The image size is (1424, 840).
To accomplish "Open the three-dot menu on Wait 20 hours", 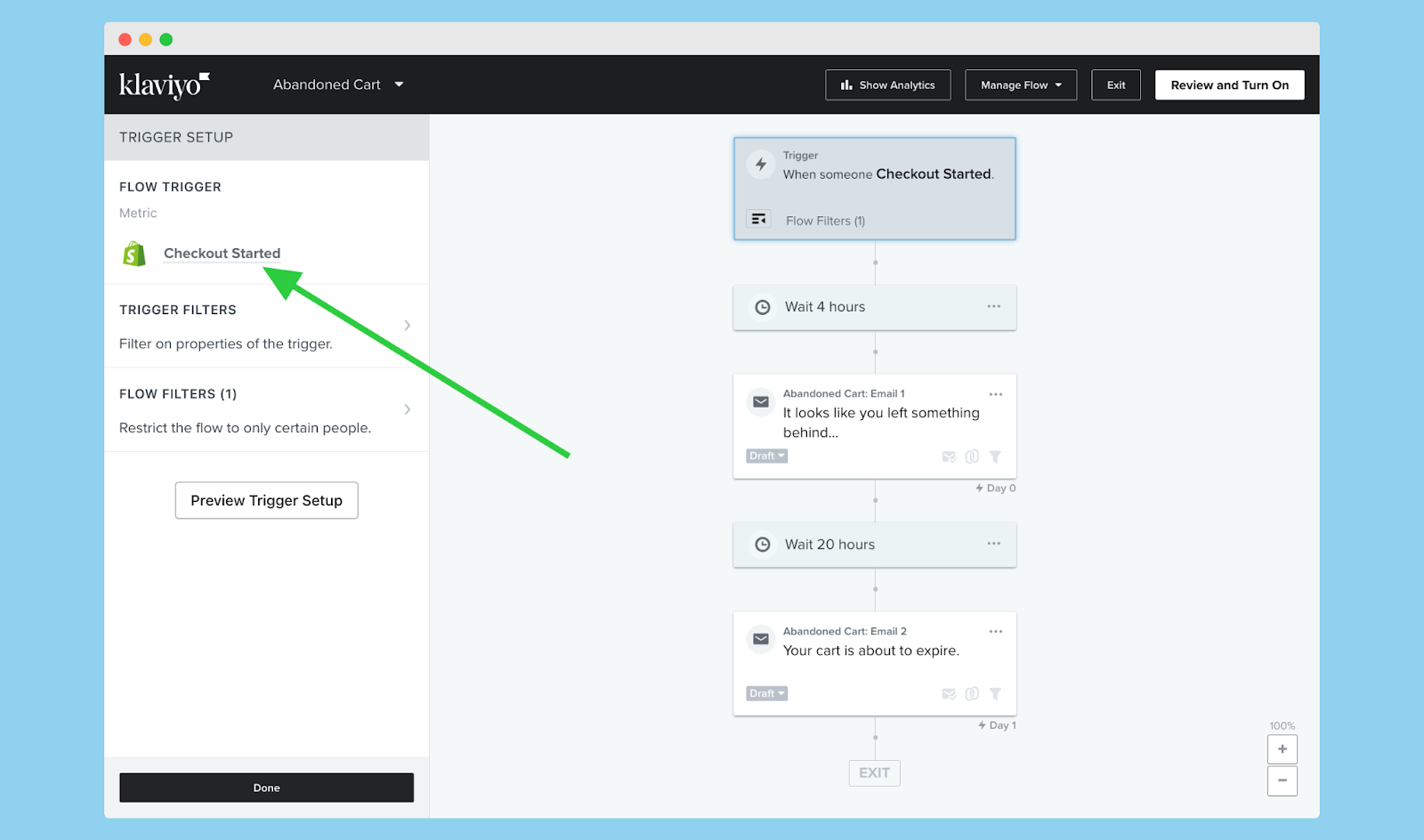I will [x=994, y=543].
